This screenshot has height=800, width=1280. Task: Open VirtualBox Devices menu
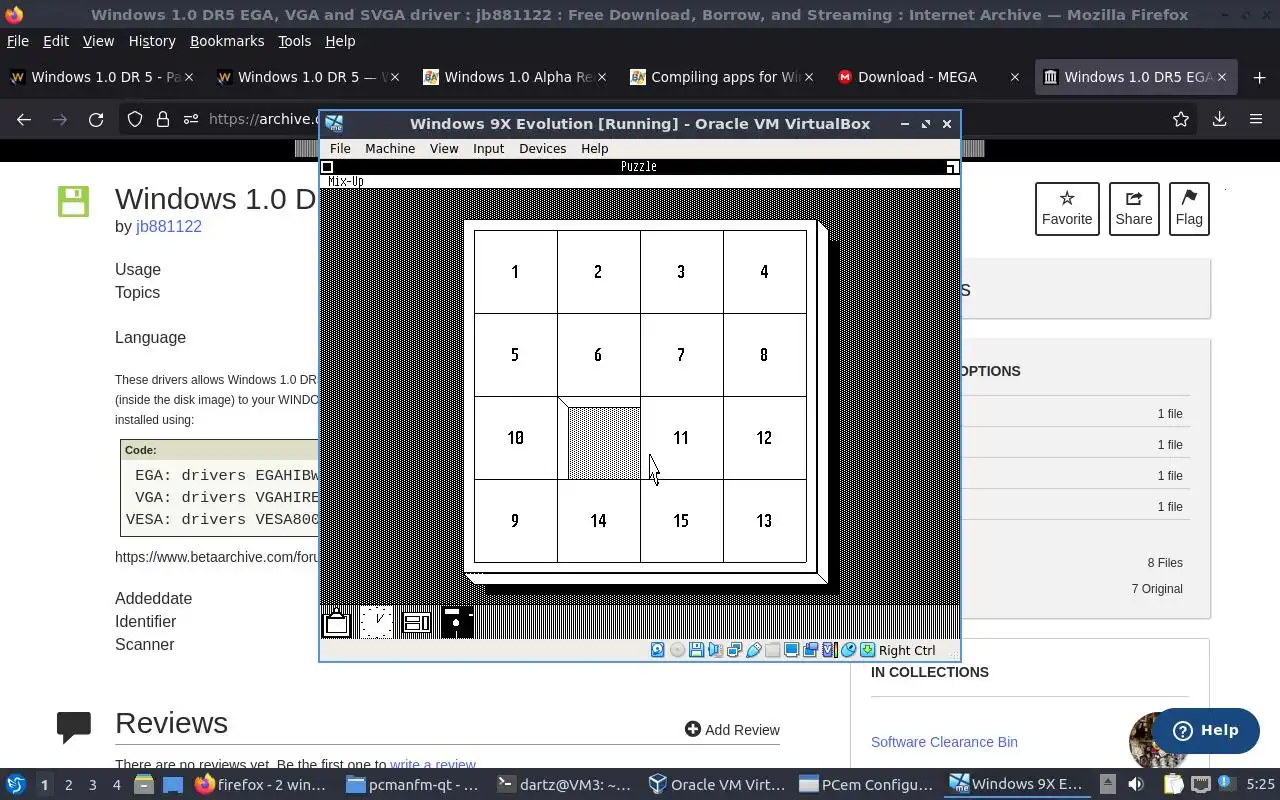(x=542, y=148)
